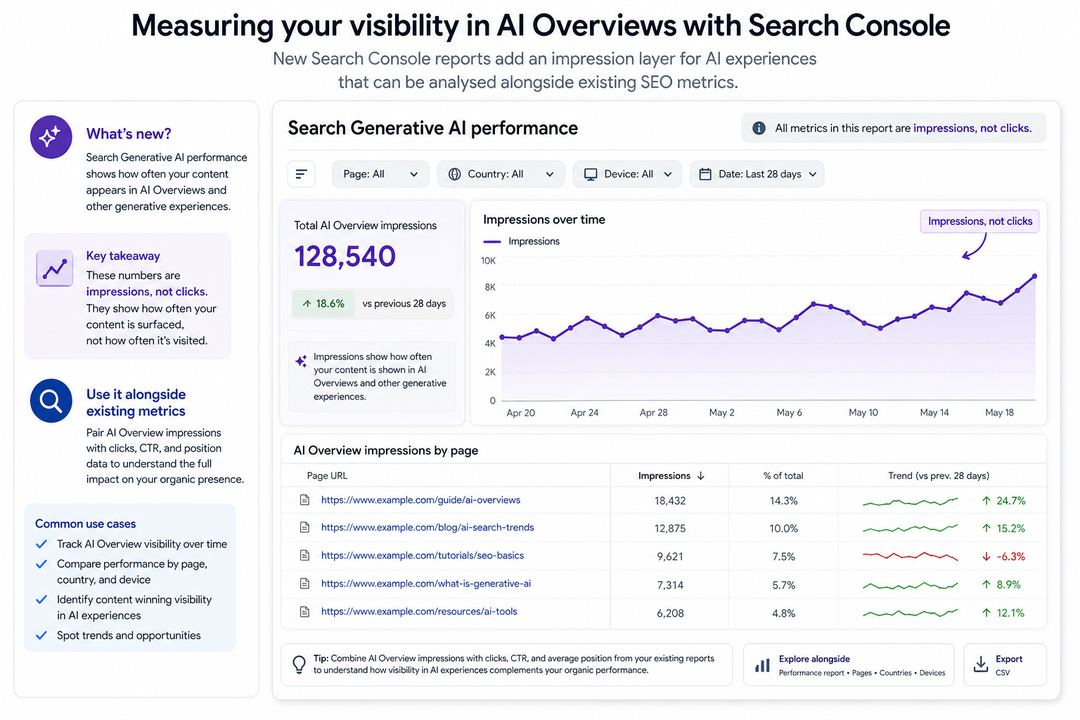Click the 8.9% trend value
The image size is (1080, 720).
pos(1008,585)
